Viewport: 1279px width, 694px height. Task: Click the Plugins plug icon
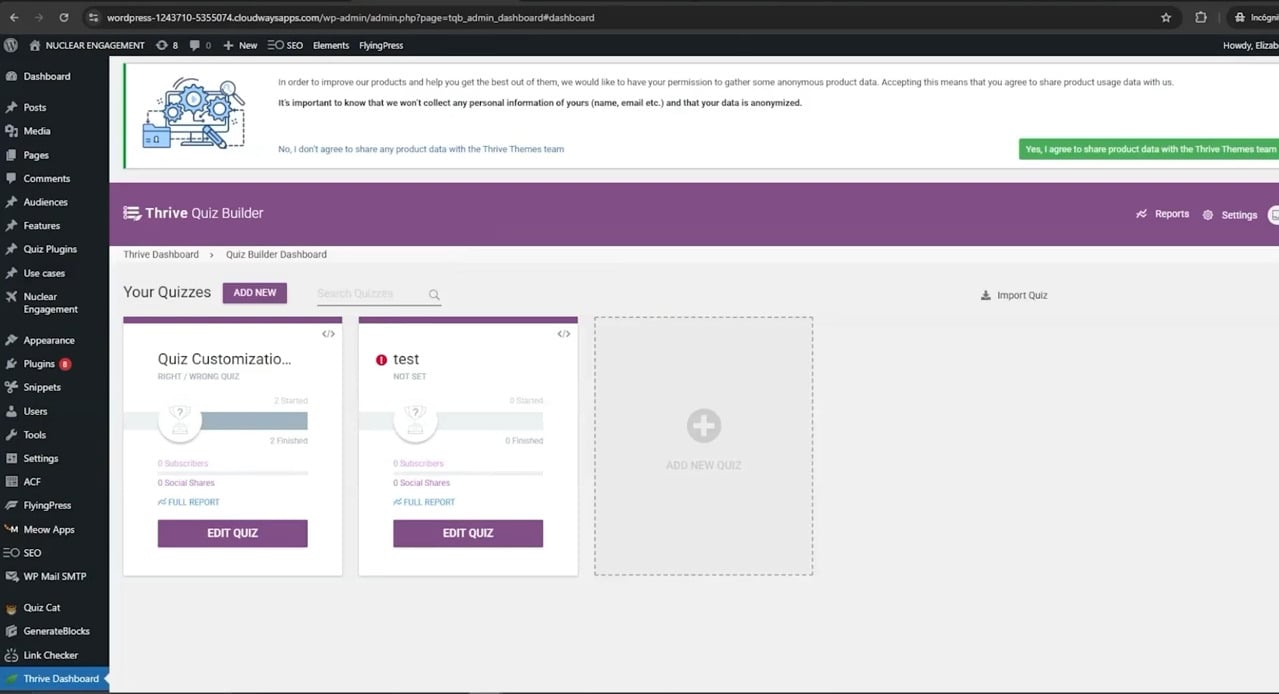tap(11, 364)
